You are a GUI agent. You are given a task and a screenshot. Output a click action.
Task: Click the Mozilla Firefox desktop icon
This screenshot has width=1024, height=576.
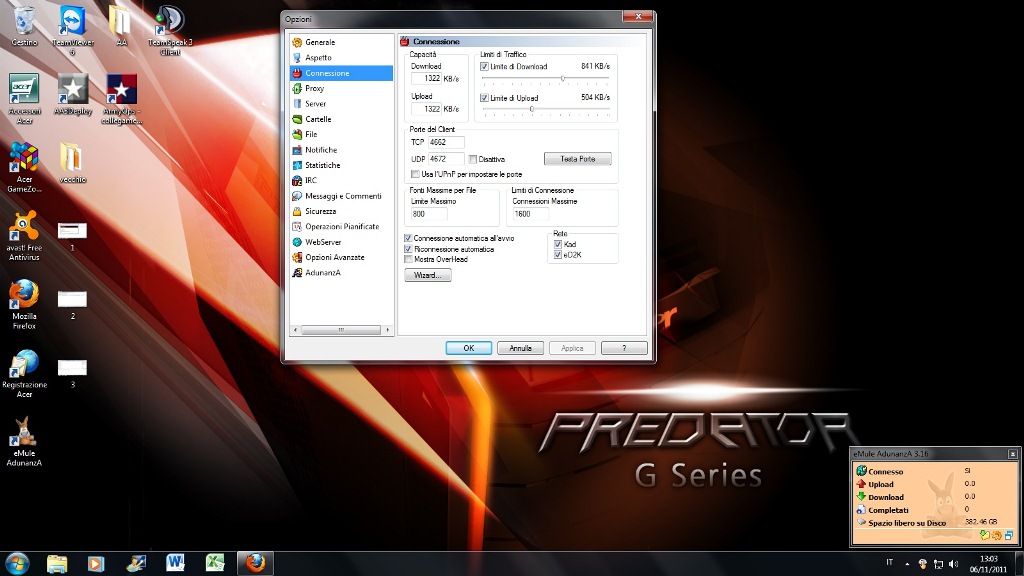(24, 295)
